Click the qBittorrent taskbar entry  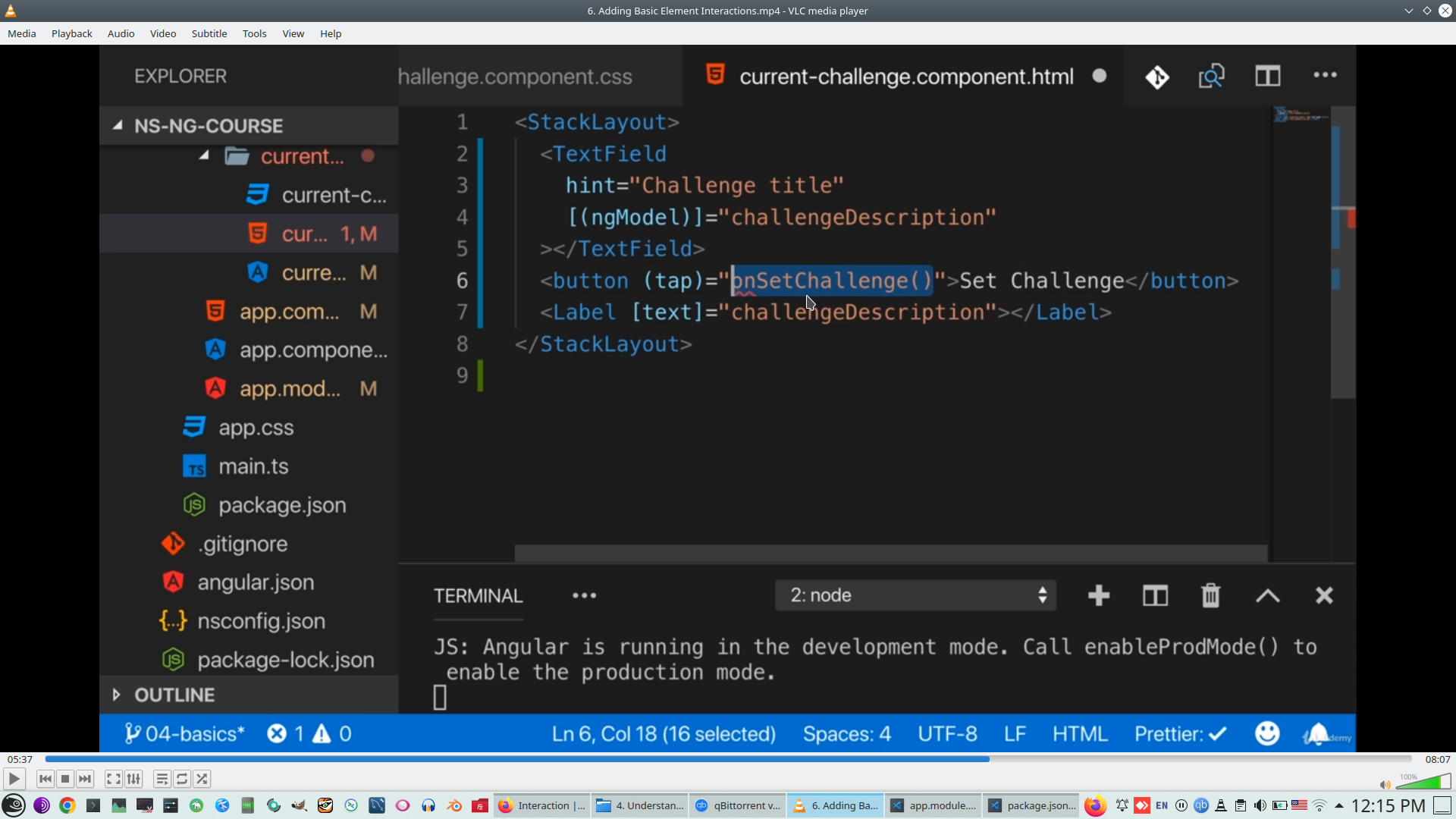point(737,805)
